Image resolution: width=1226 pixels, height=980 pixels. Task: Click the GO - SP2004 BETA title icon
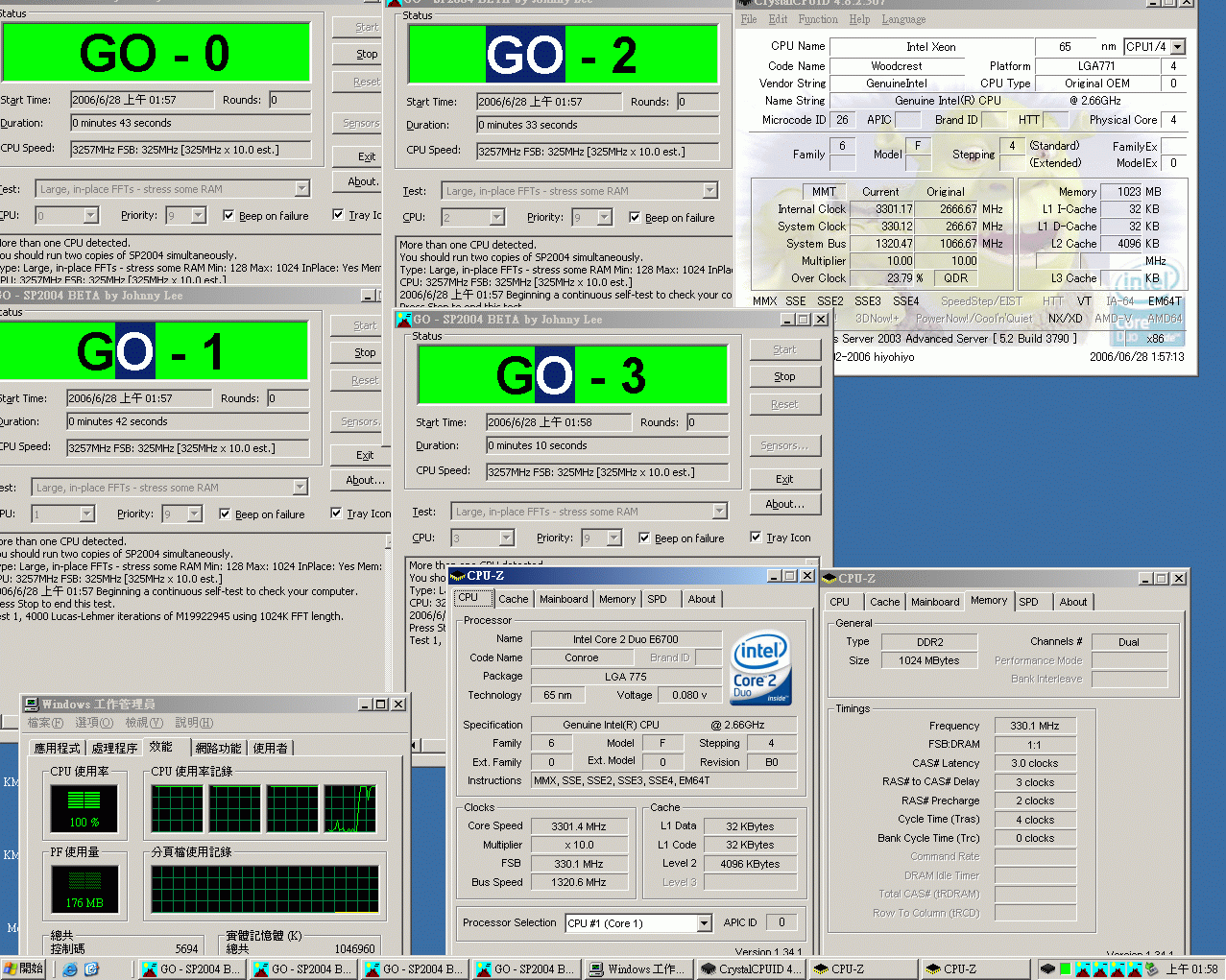point(404,320)
